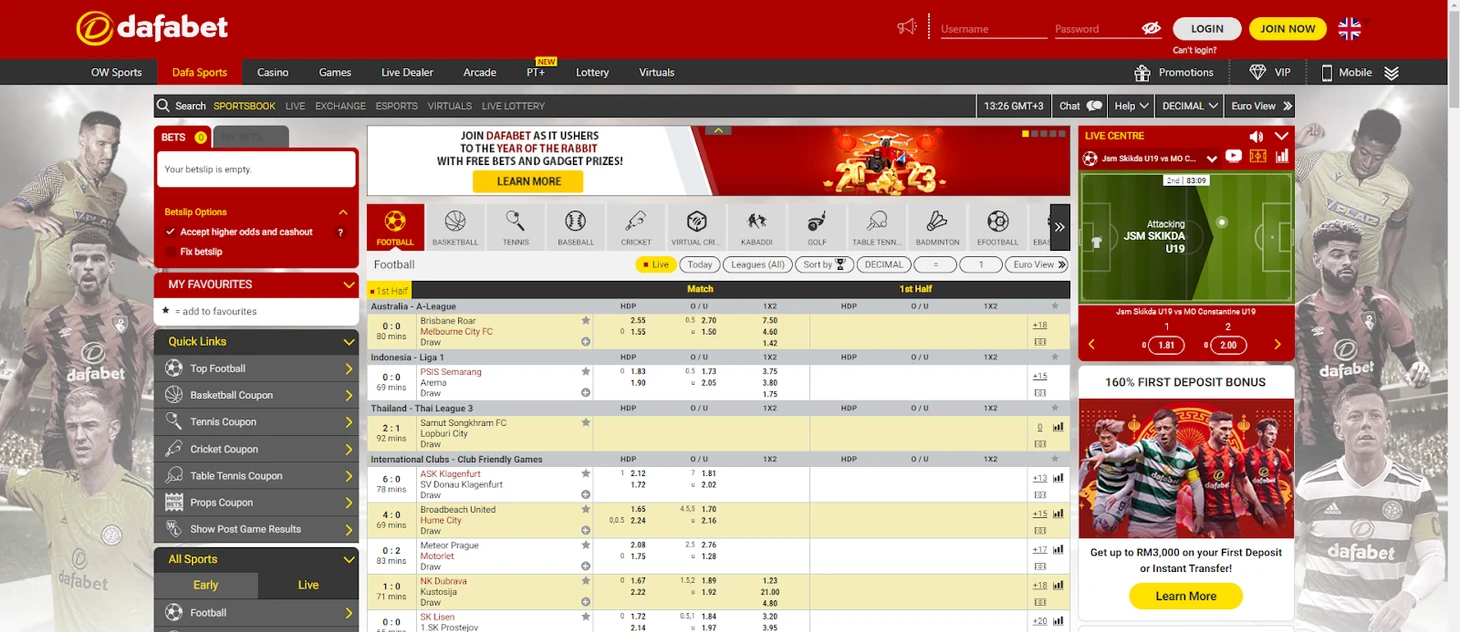The width and height of the screenshot is (1460, 632).
Task: Toggle password visibility eye icon
Action: click(1151, 29)
